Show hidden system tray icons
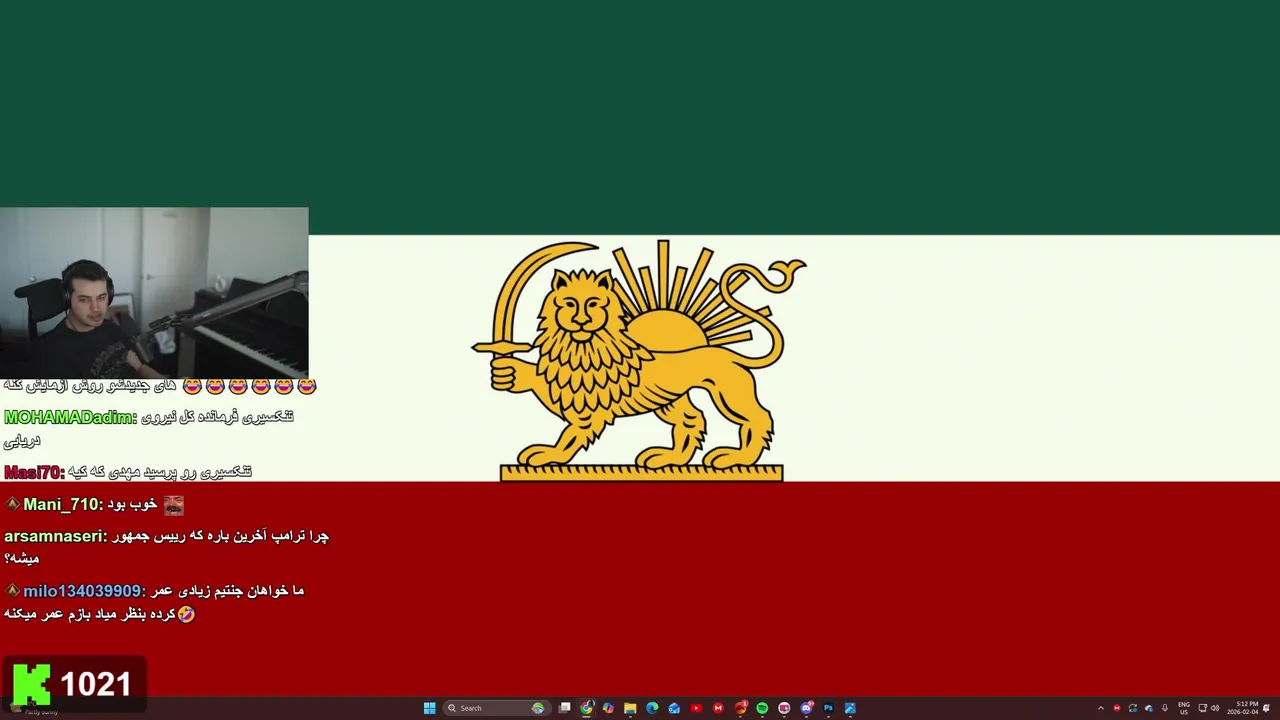The height and width of the screenshot is (720, 1280). click(1101, 708)
